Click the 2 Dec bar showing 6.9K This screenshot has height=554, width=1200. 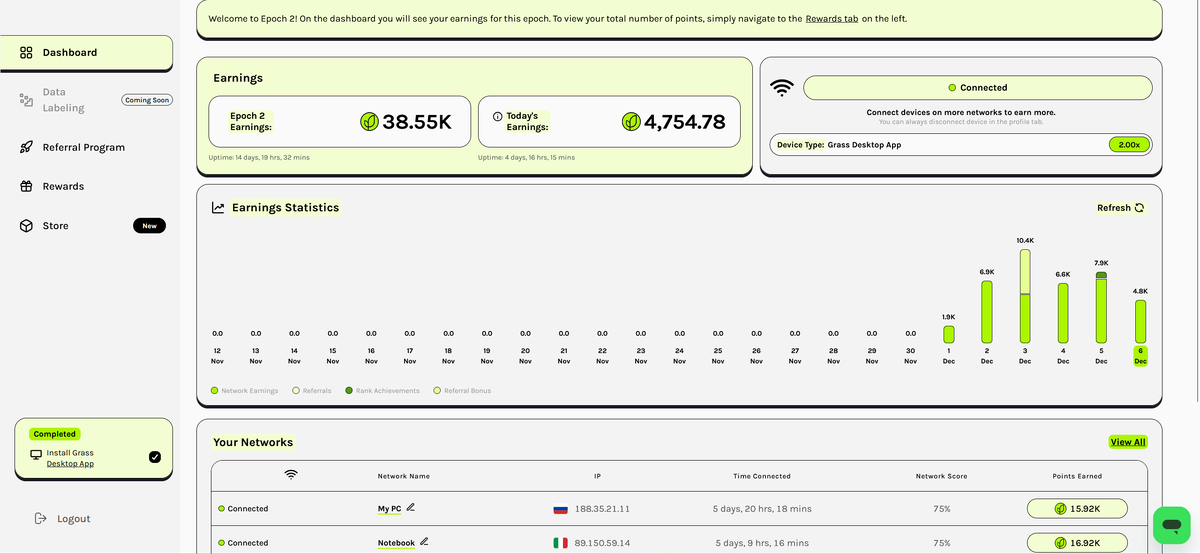pos(987,312)
